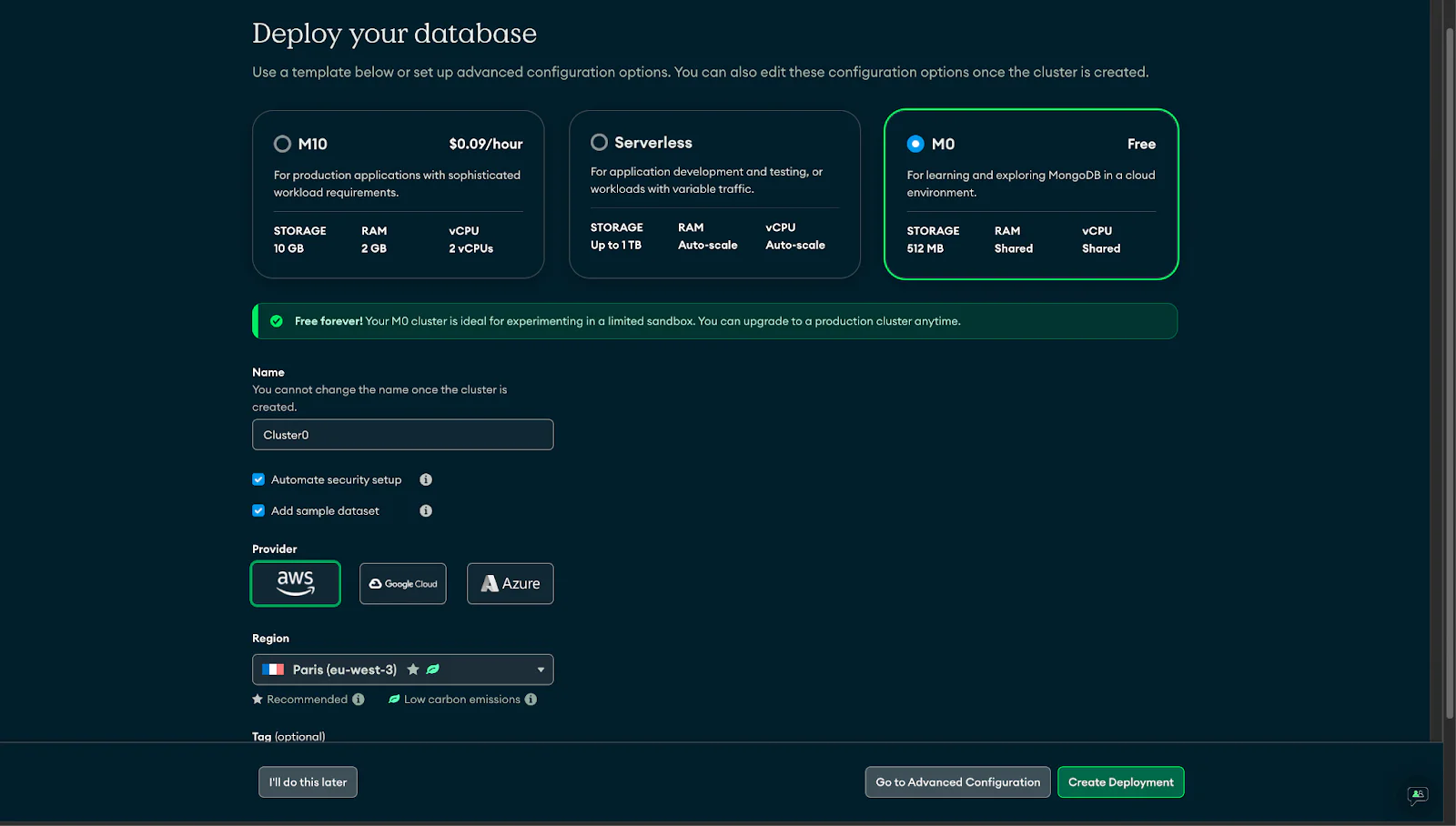Click the 'Up to 1 TB' storage value

(616, 246)
